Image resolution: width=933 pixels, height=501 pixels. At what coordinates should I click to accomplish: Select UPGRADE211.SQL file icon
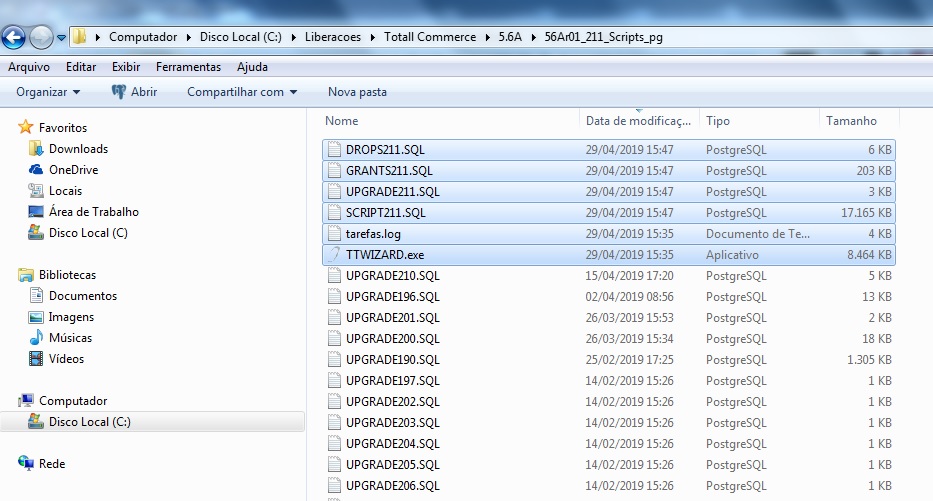point(334,192)
